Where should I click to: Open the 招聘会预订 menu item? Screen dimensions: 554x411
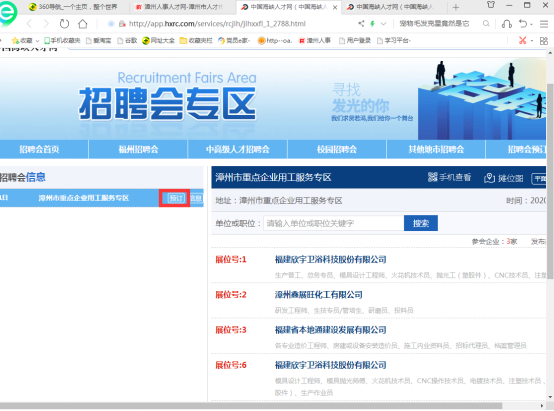[516, 149]
